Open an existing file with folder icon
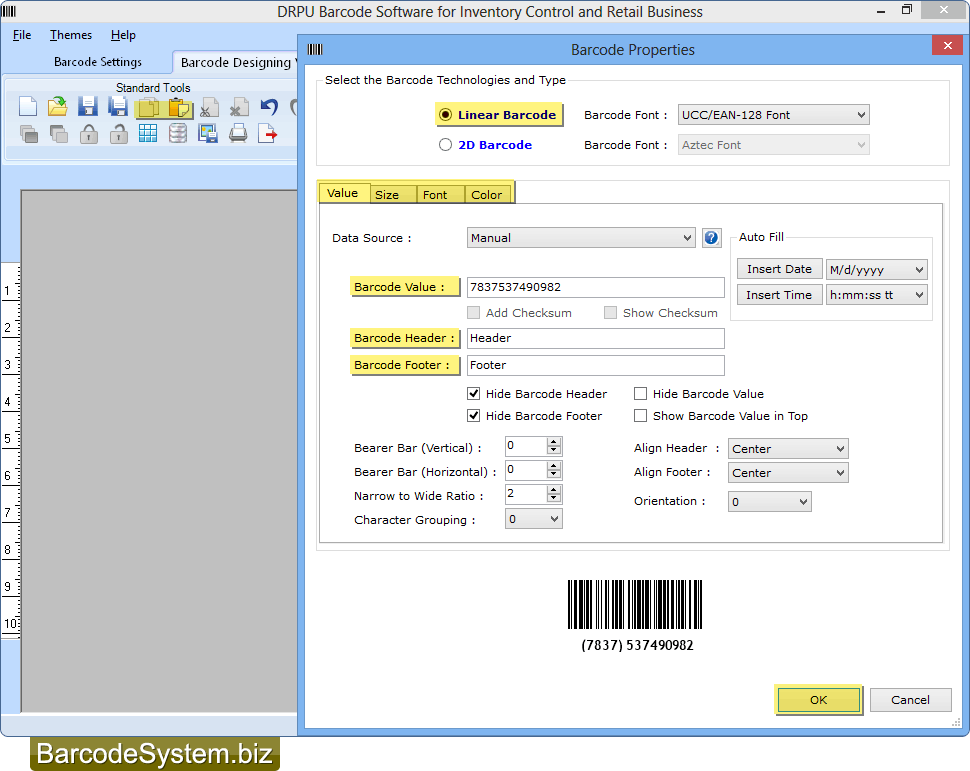 [x=58, y=106]
